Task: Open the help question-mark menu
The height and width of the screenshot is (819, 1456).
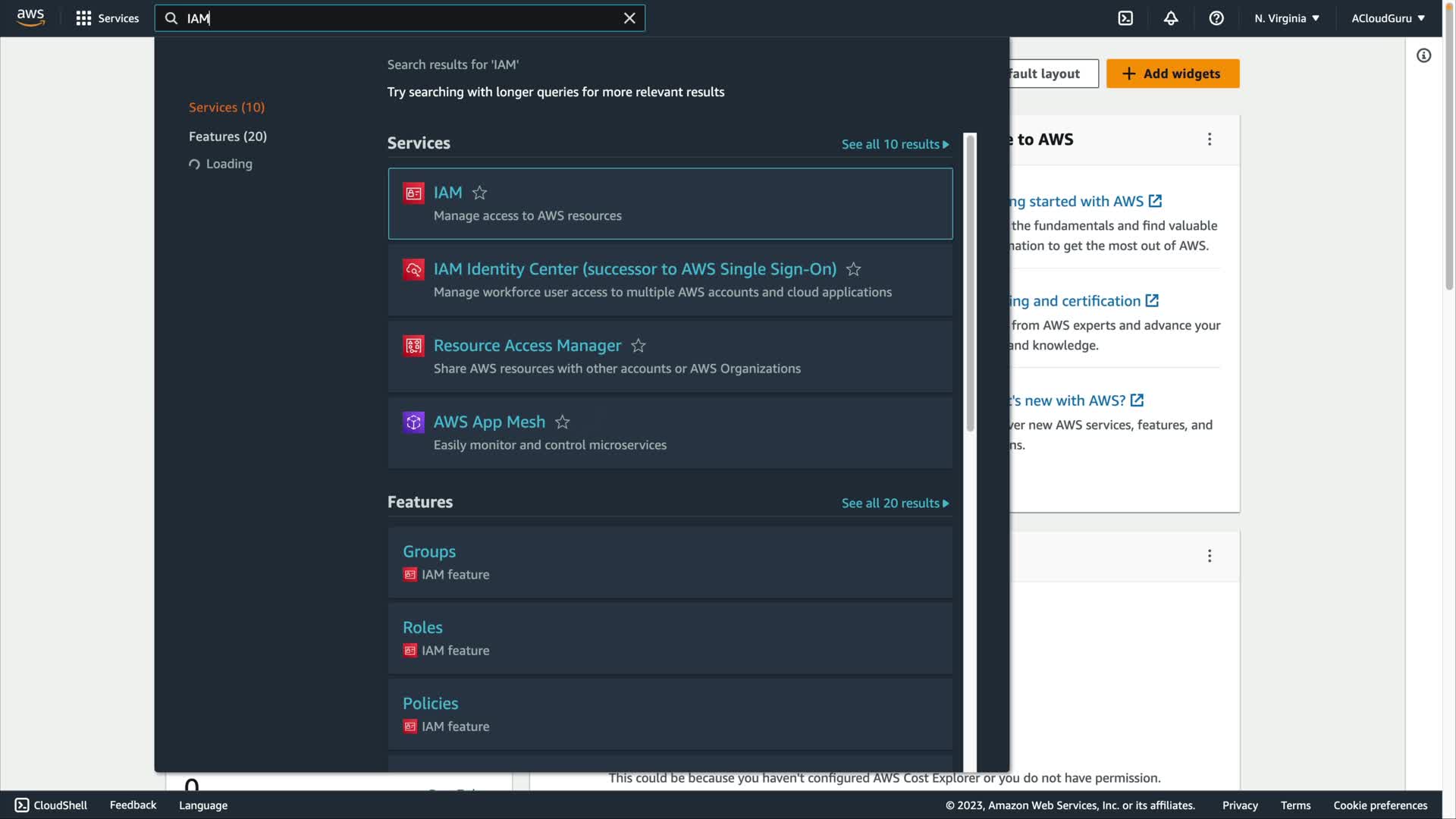Action: click(x=1216, y=18)
